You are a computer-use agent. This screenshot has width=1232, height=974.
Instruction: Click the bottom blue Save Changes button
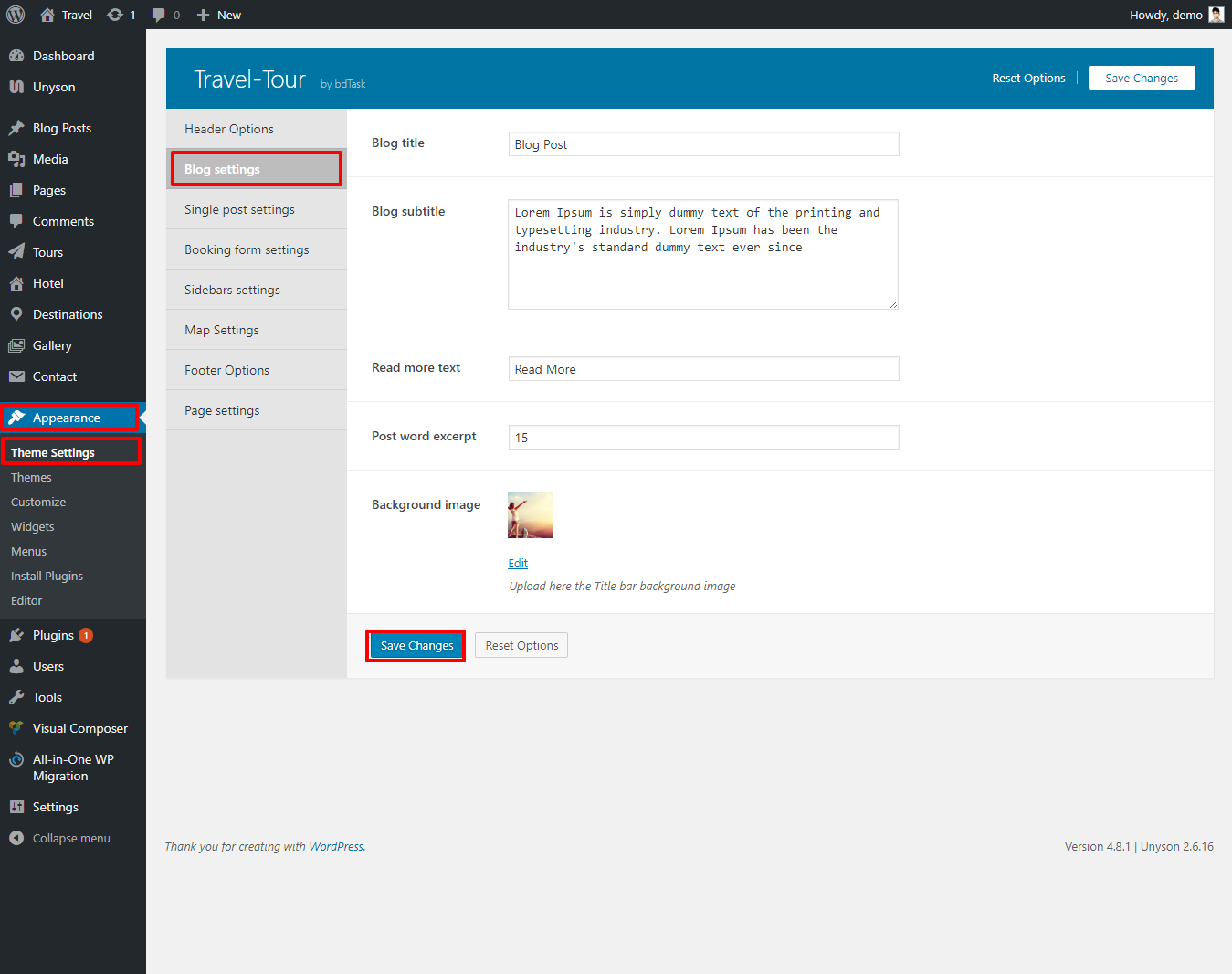click(x=416, y=645)
